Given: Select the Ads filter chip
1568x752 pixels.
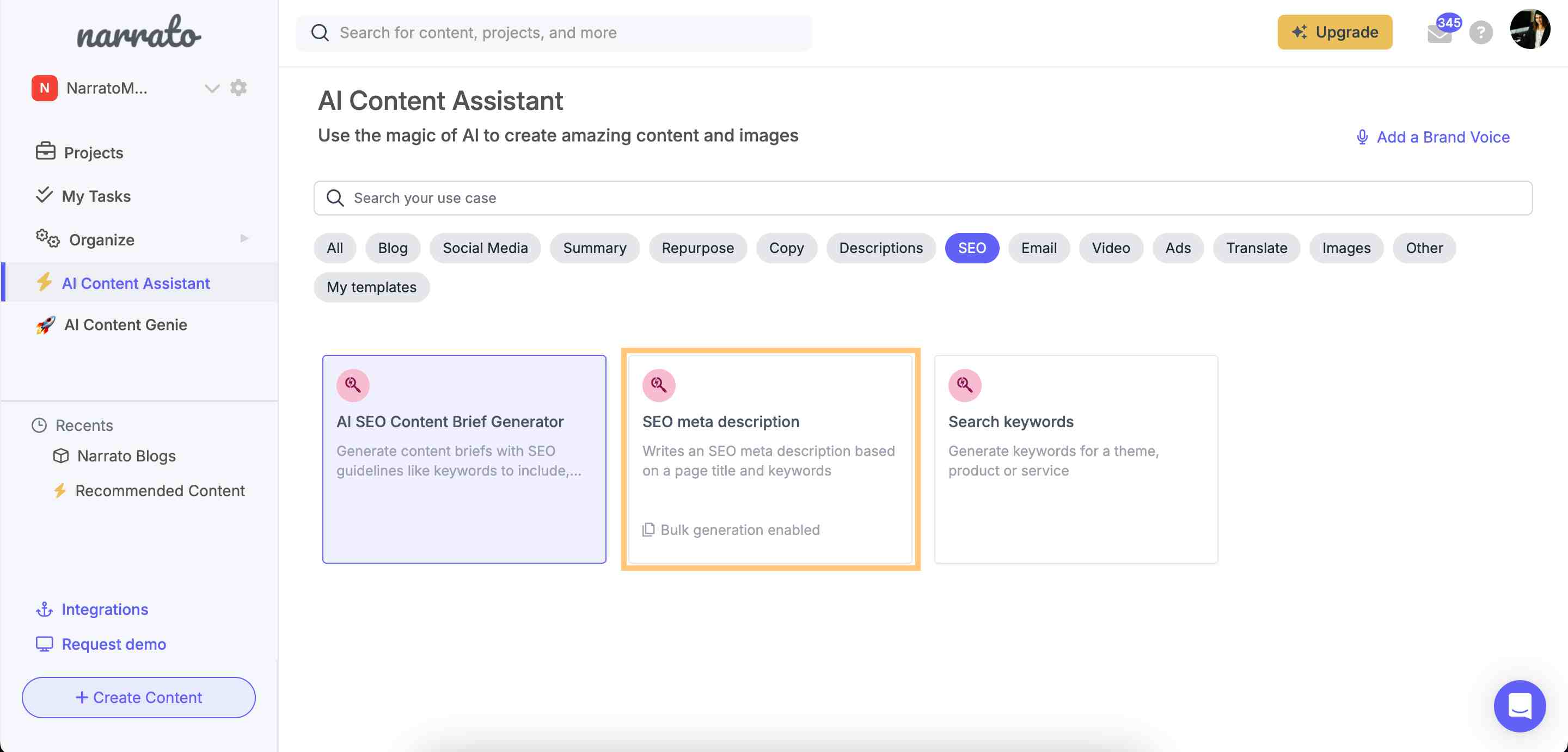Looking at the screenshot, I should pos(1178,248).
